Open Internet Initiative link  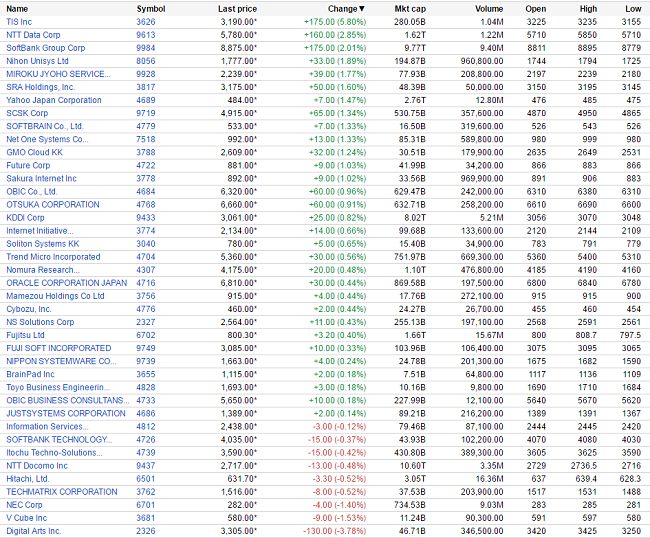coord(40,231)
